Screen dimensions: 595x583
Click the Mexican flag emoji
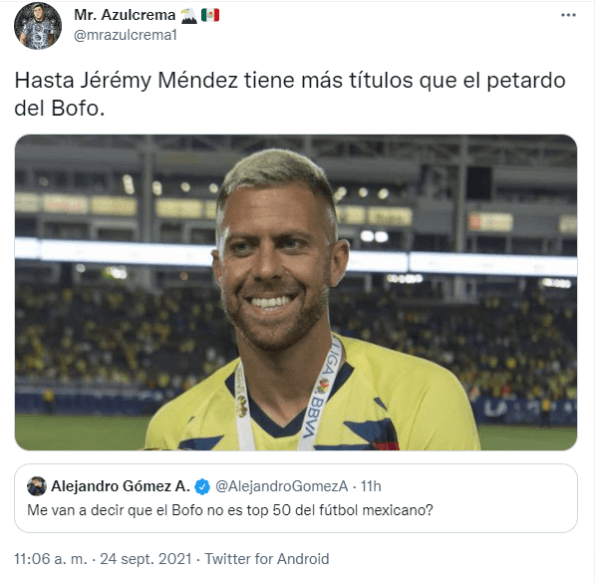pyautogui.click(x=210, y=16)
